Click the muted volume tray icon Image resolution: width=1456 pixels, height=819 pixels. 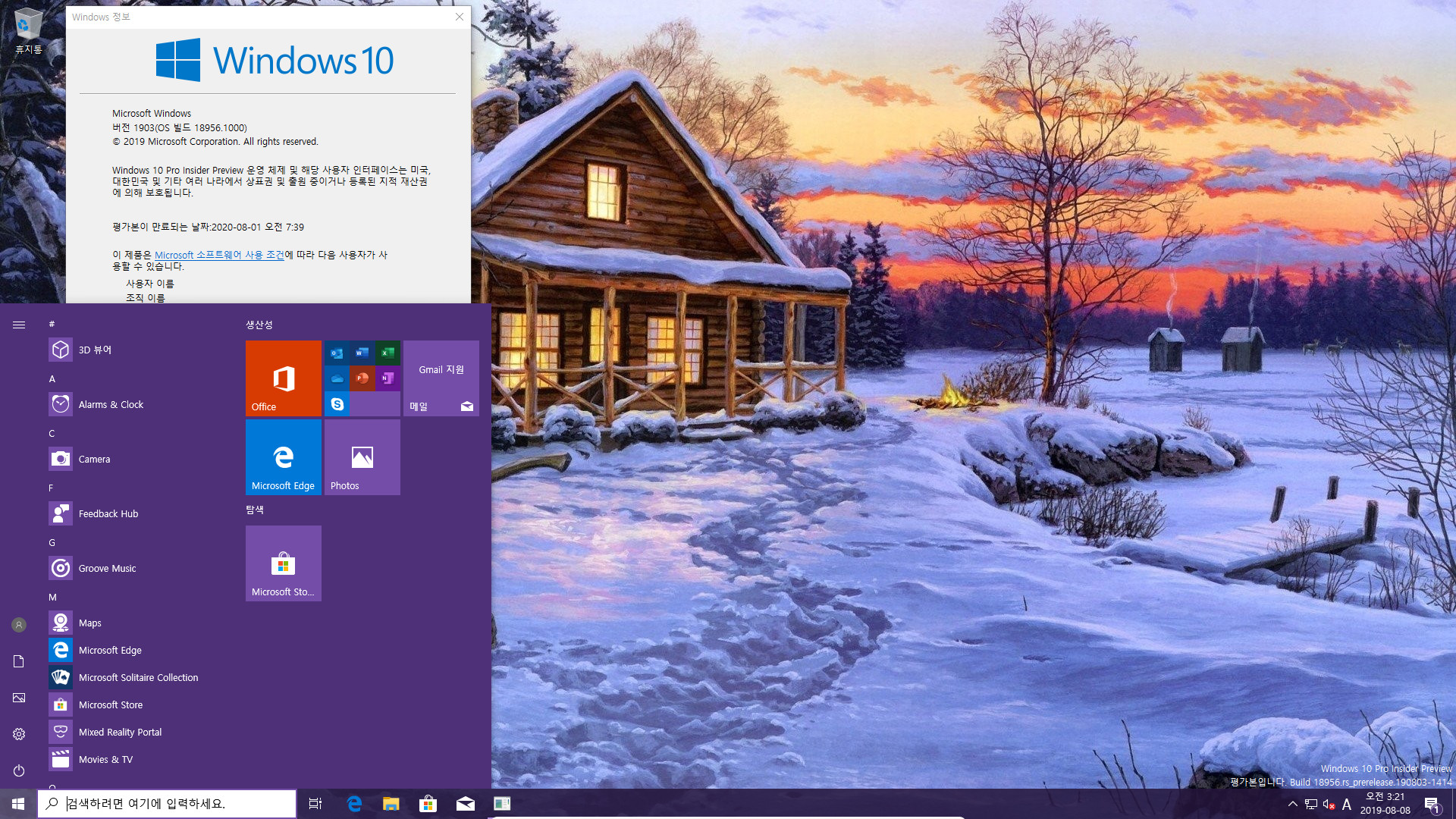coord(1329,804)
